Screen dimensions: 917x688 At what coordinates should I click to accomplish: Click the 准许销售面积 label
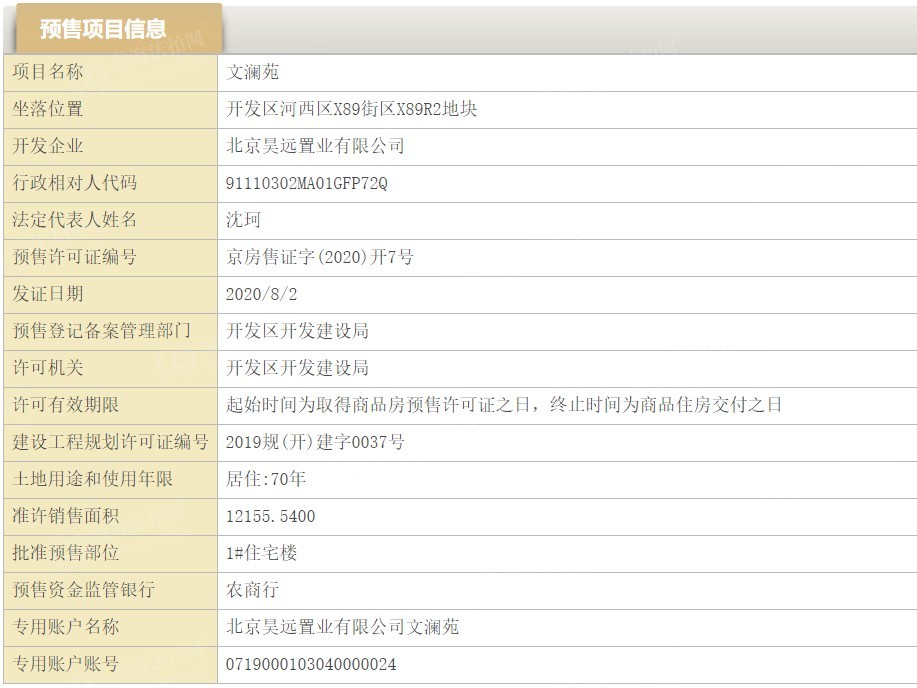point(66,516)
